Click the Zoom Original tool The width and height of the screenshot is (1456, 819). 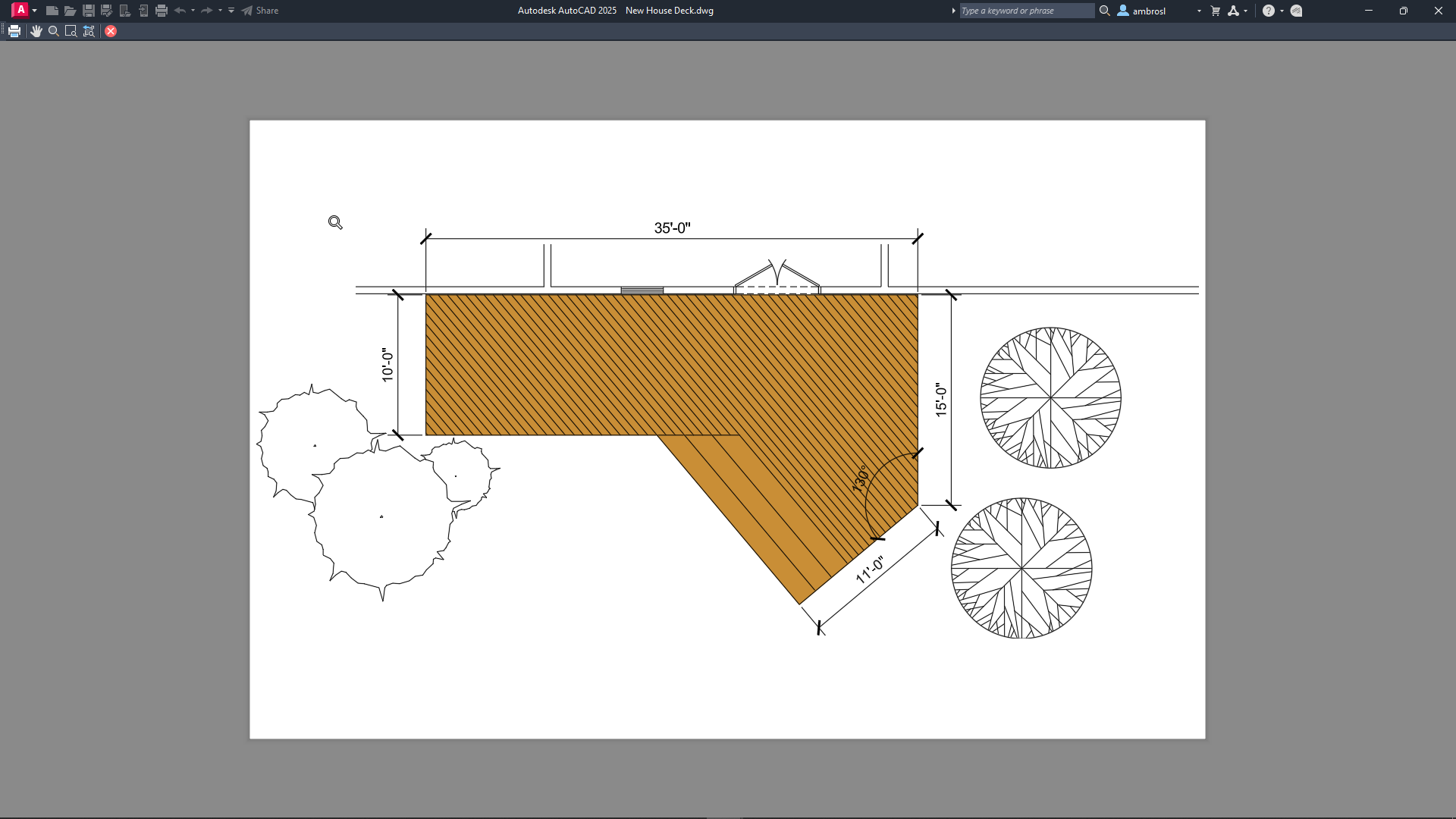tap(89, 31)
